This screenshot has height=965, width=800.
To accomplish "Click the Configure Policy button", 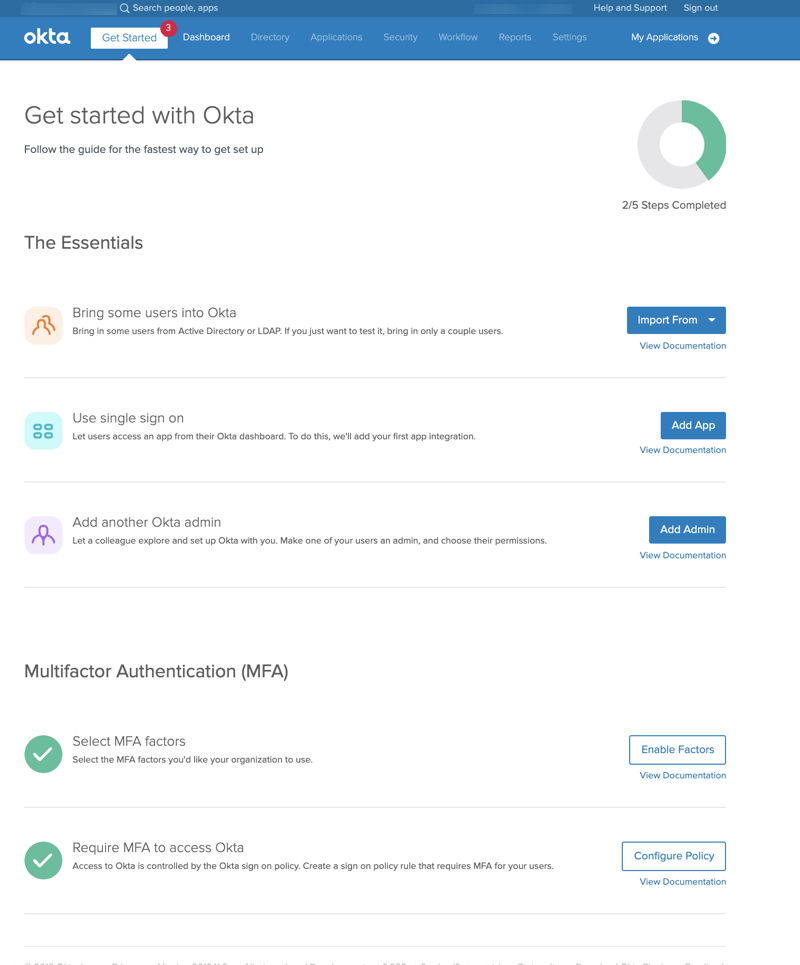I will pyautogui.click(x=674, y=856).
